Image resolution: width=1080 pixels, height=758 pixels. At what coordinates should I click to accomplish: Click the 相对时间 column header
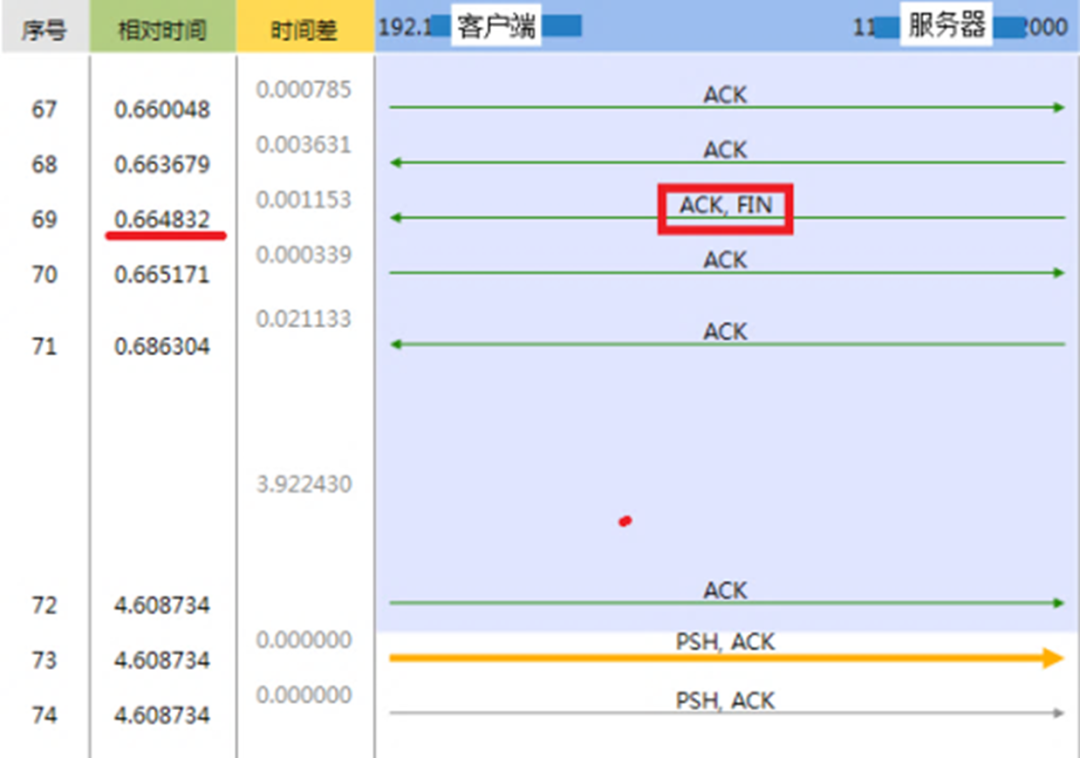point(163,28)
